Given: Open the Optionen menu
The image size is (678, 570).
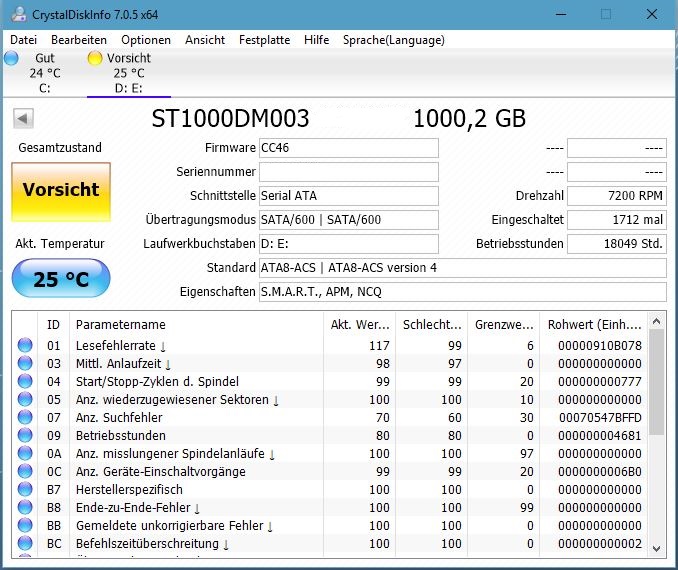Looking at the screenshot, I should 146,40.
